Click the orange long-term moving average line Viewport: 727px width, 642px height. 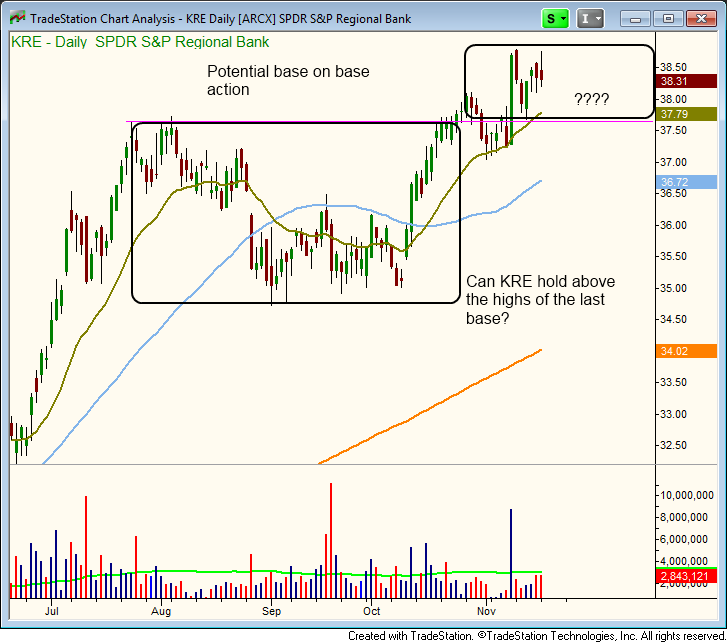click(x=430, y=407)
